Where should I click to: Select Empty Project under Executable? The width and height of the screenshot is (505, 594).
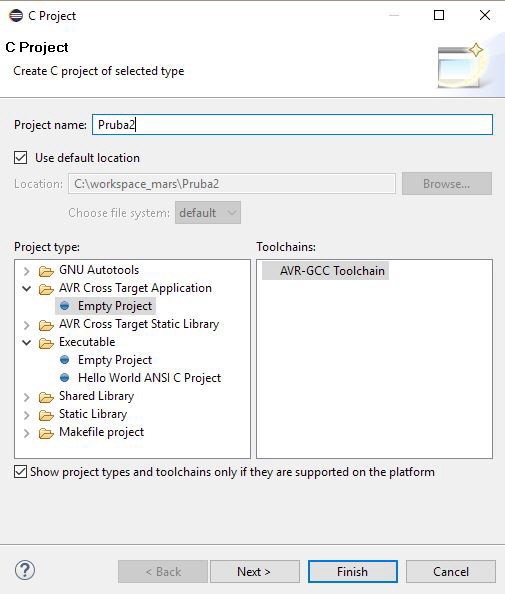(x=115, y=360)
